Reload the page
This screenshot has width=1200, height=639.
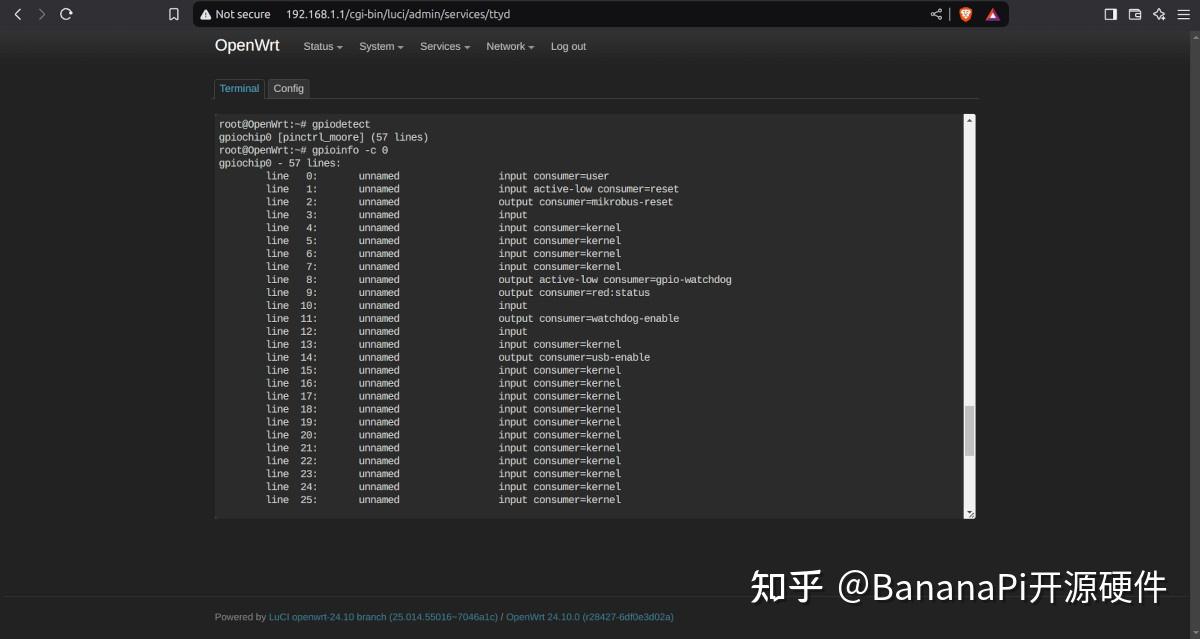pyautogui.click(x=66, y=14)
